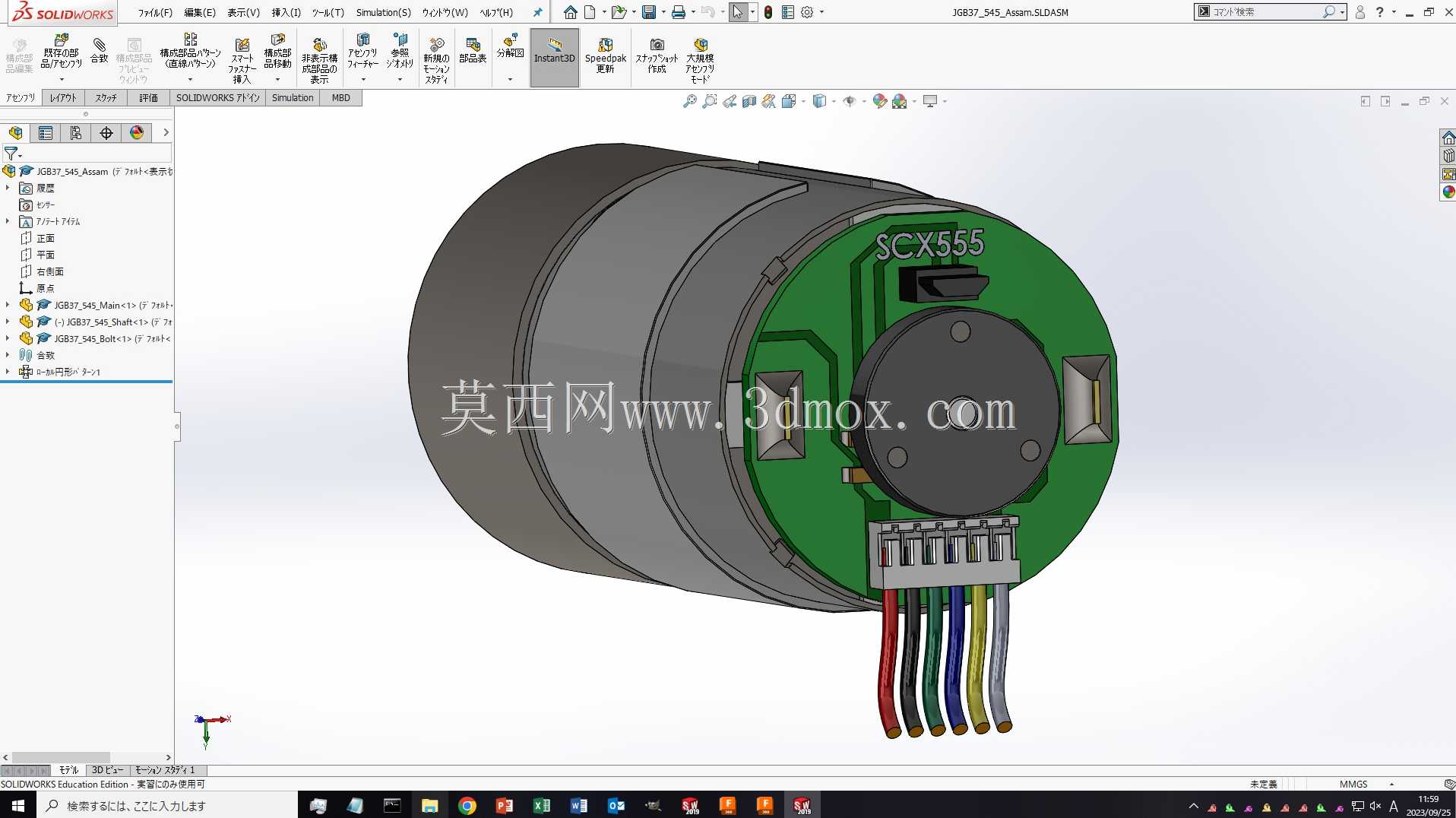Toggle the Instant3D button
Viewport: 1456px width, 818px height.
(x=555, y=57)
